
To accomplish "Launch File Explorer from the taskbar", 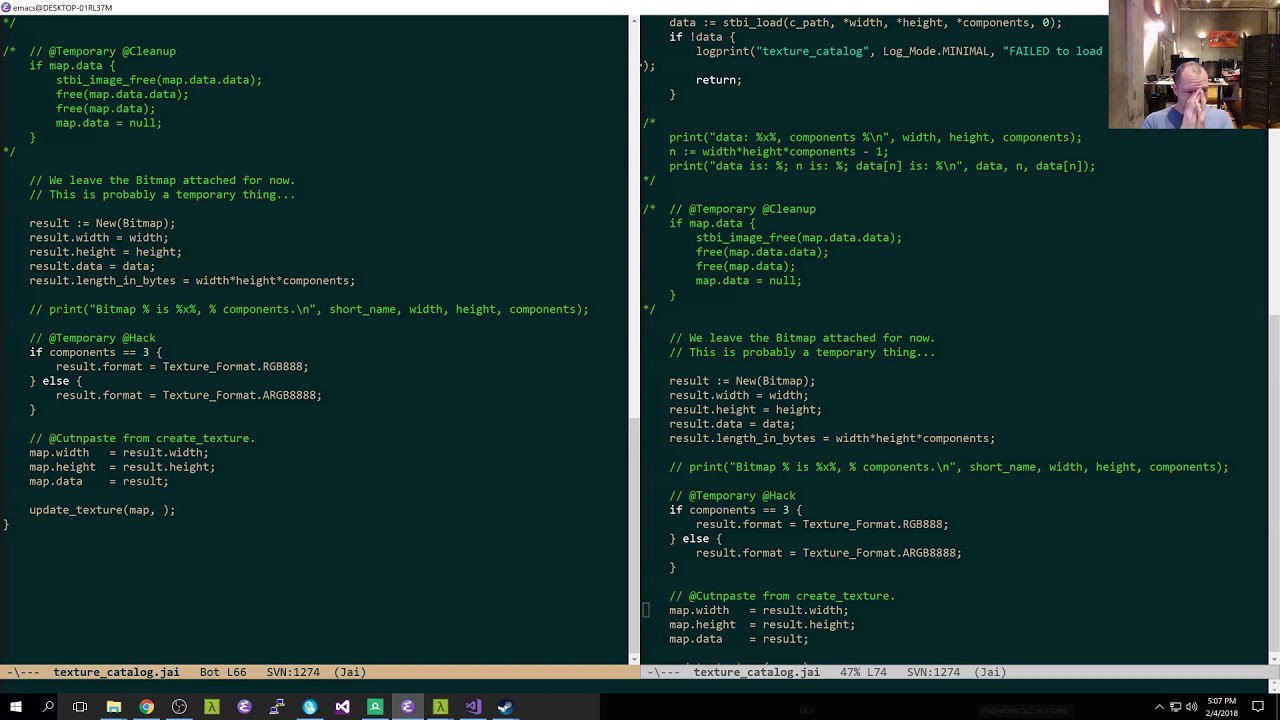I will 114,707.
